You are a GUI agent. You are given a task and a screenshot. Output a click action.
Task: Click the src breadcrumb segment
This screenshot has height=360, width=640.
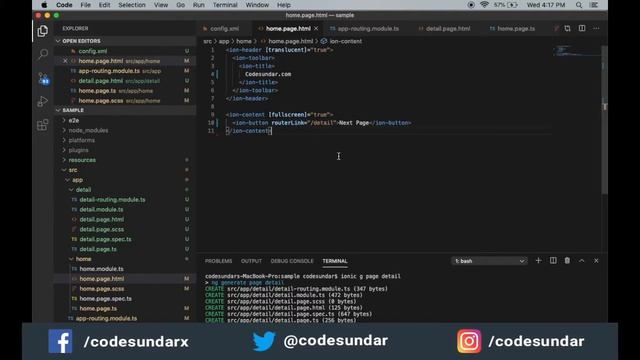207,41
